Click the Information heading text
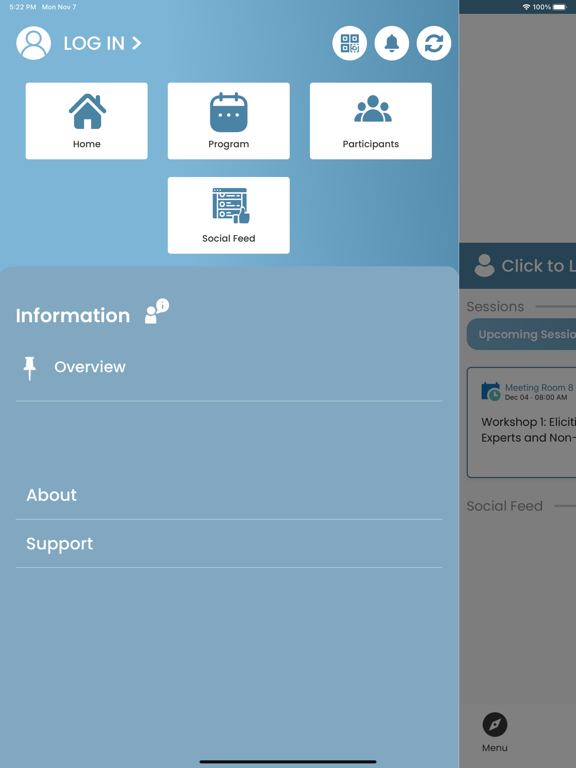This screenshot has height=768, width=576. [73, 315]
